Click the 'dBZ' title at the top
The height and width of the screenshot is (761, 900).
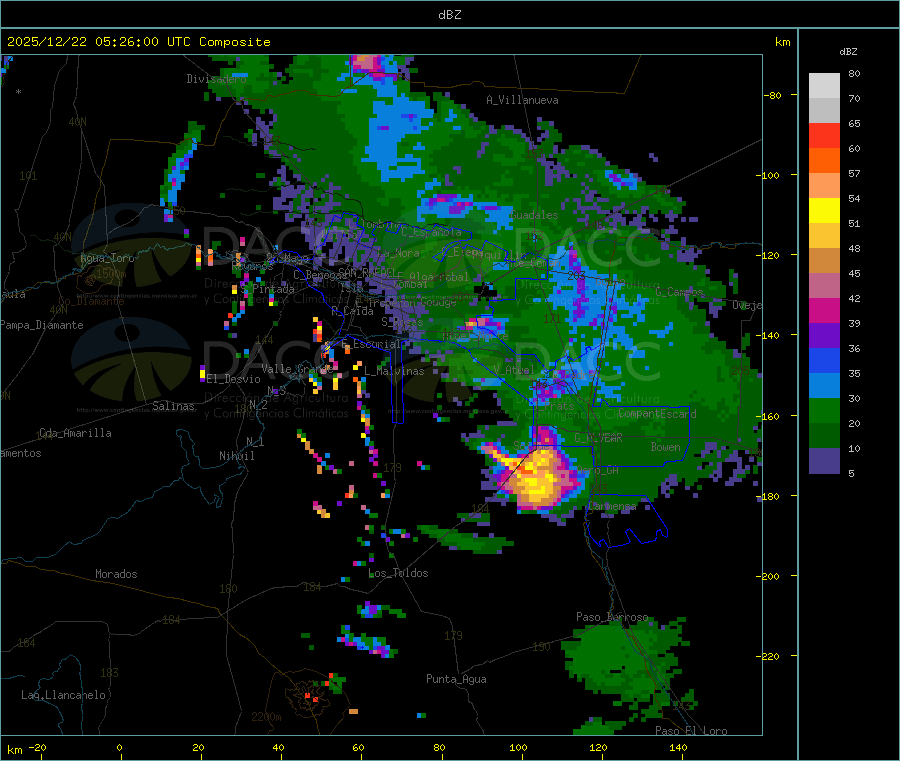pyautogui.click(x=449, y=15)
